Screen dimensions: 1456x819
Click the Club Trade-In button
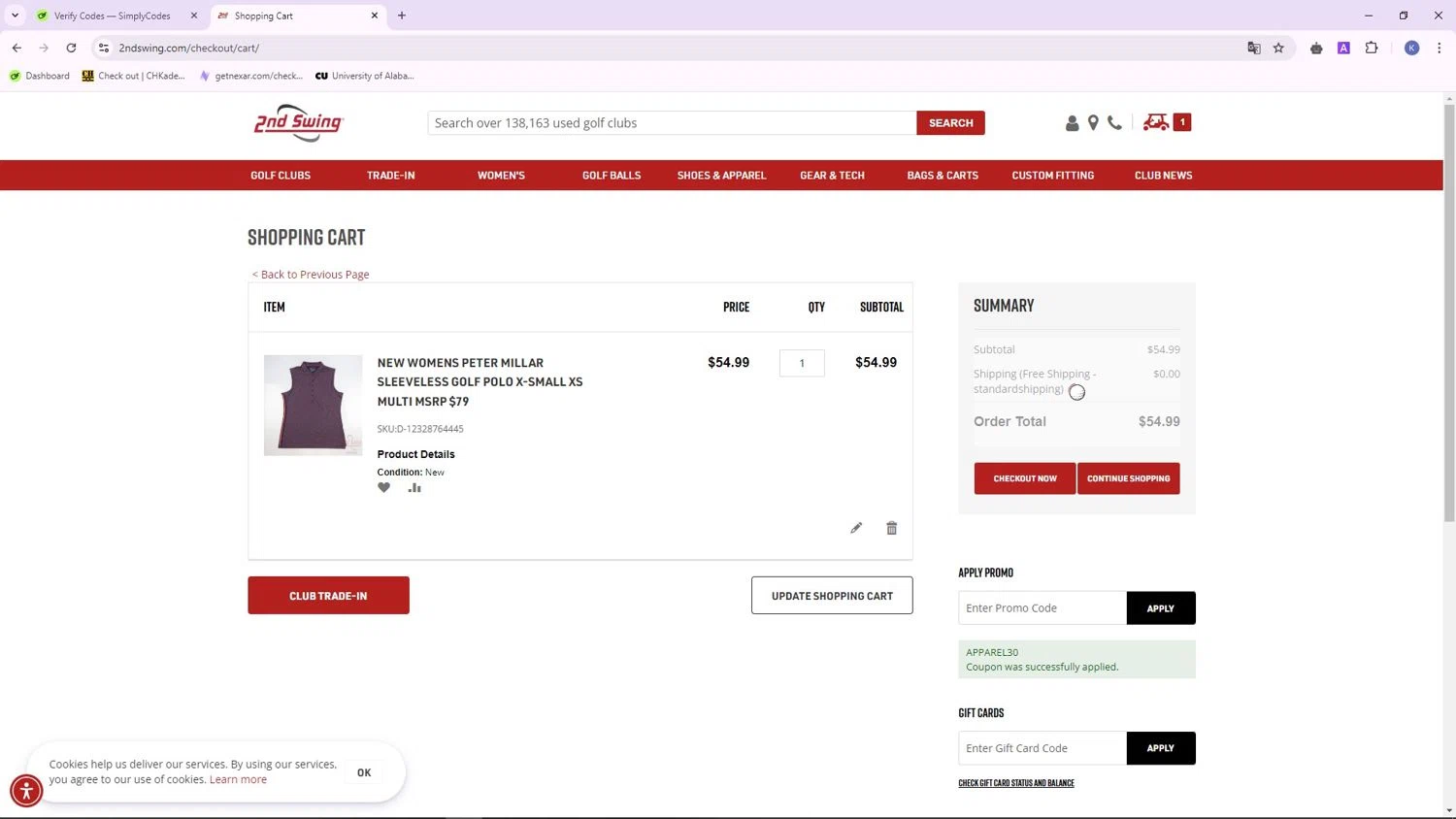point(328,596)
